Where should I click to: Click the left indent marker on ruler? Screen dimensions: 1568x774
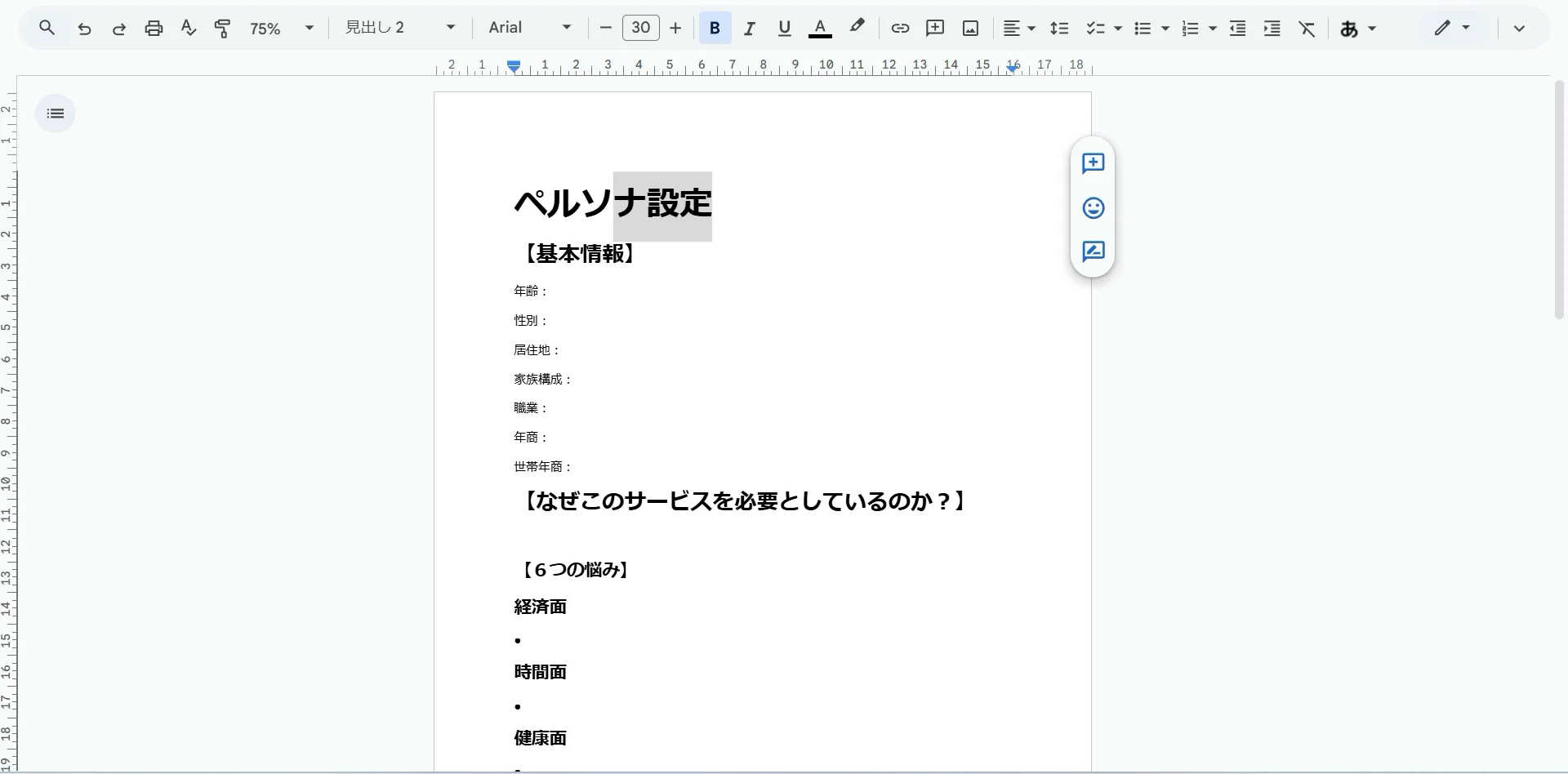pos(514,66)
